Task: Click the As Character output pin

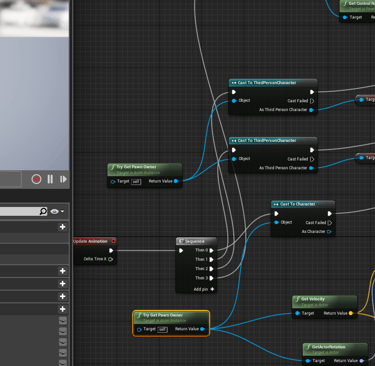Action: (329, 231)
